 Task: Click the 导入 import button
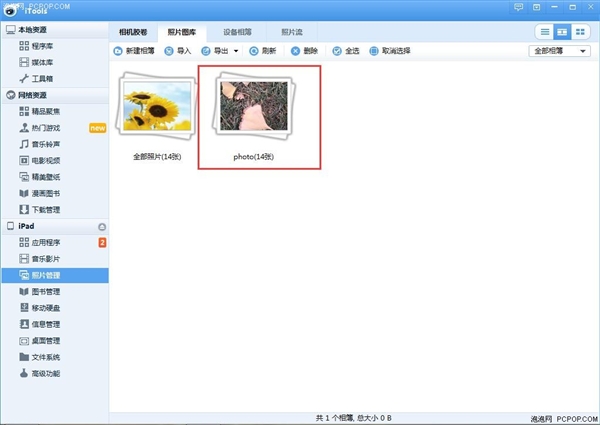point(178,51)
